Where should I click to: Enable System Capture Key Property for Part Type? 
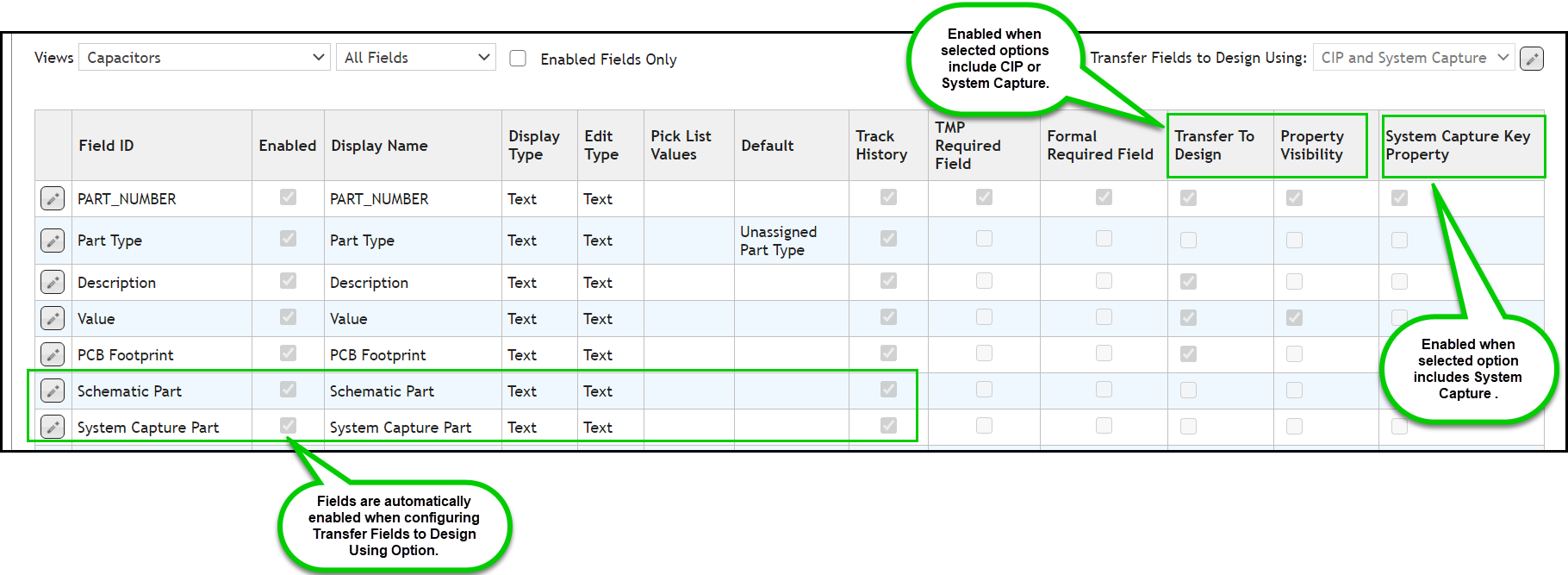pyautogui.click(x=1399, y=241)
